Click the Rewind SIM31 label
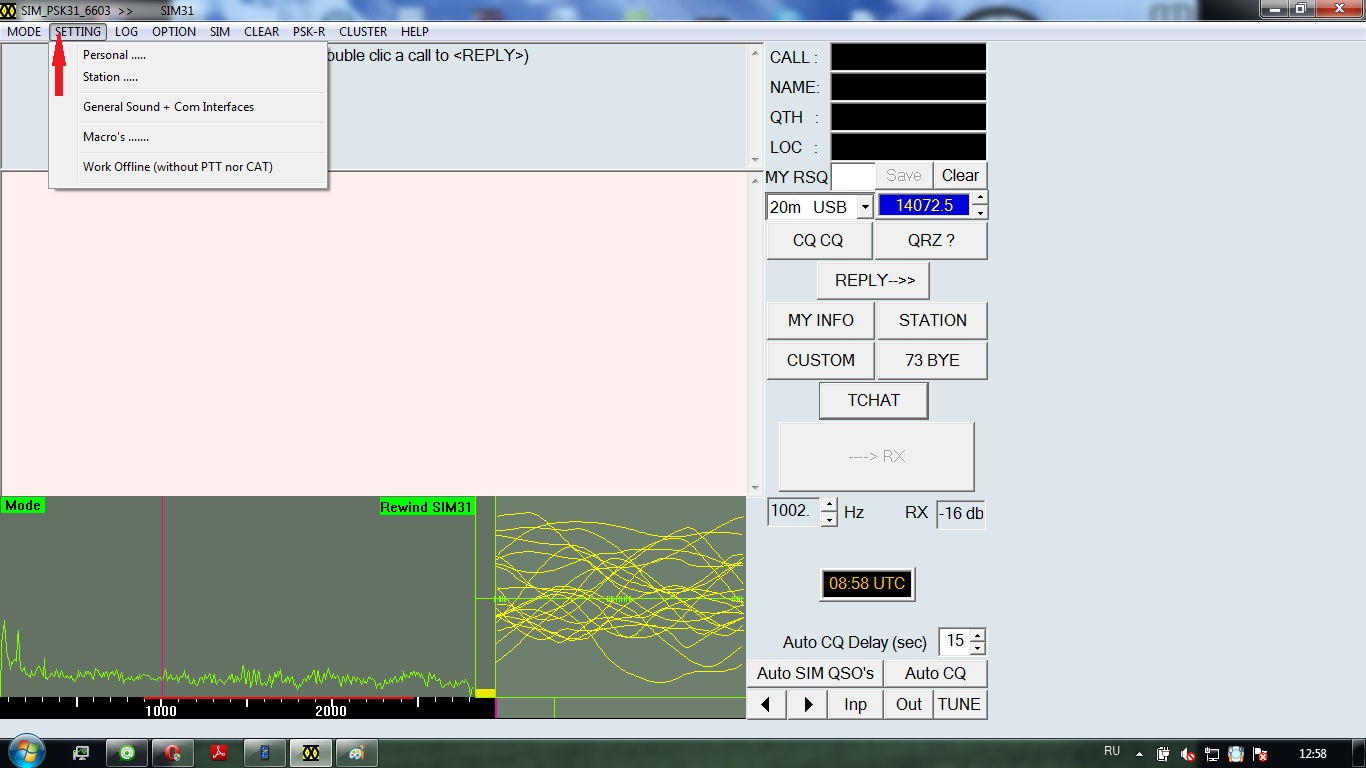The image size is (1366, 768). coord(426,507)
